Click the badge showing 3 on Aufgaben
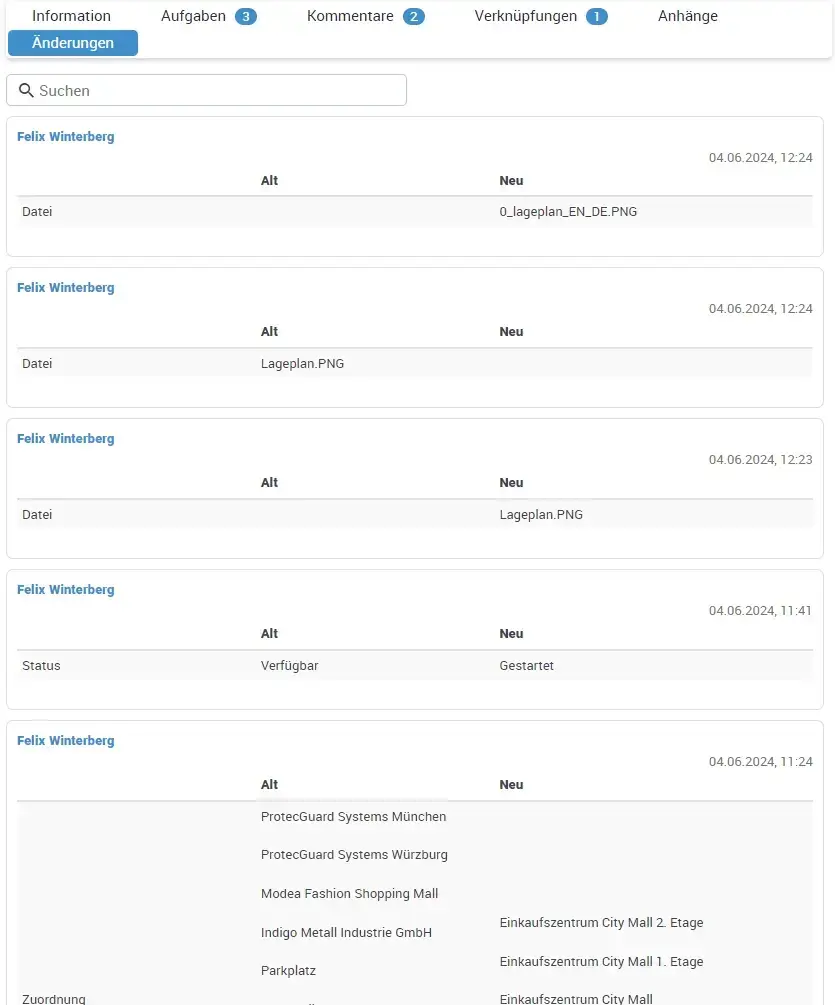The image size is (835, 1005). click(x=246, y=17)
